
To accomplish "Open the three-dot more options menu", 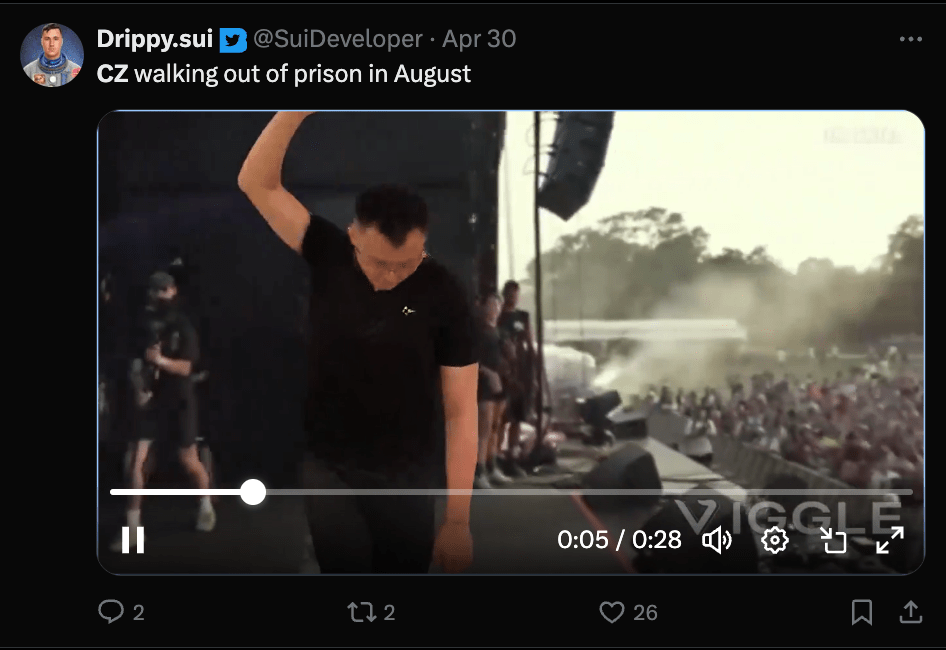I will [910, 39].
